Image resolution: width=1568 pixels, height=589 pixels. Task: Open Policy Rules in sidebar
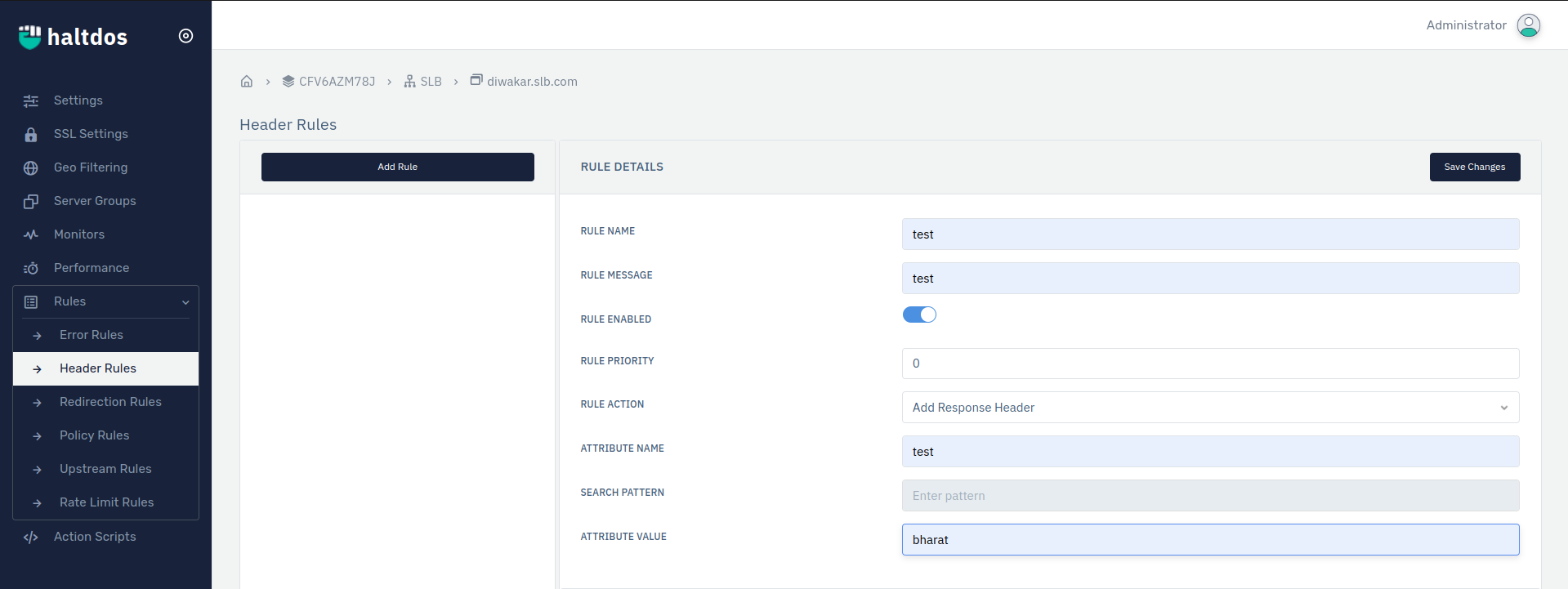tap(94, 435)
